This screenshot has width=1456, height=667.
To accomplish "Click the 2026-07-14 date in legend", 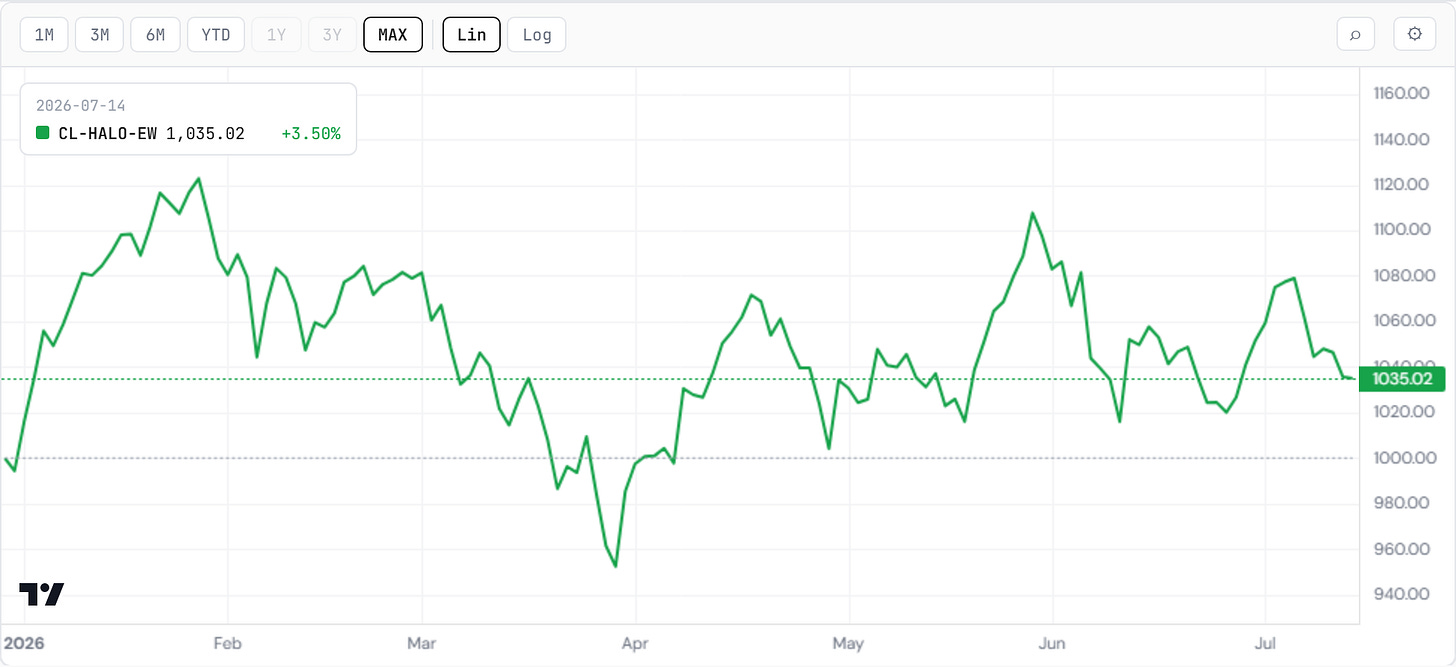I will pos(81,105).
